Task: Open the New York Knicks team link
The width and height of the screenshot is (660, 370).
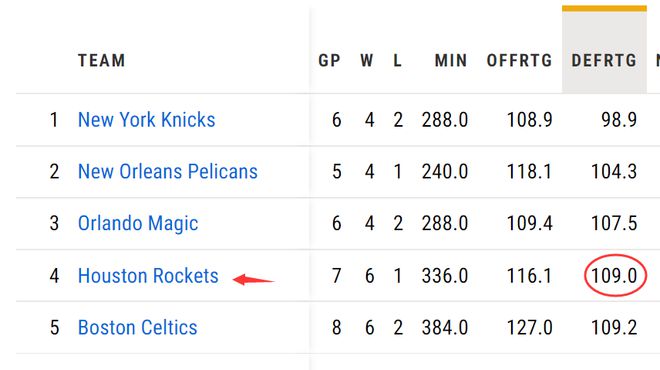Action: pos(146,120)
